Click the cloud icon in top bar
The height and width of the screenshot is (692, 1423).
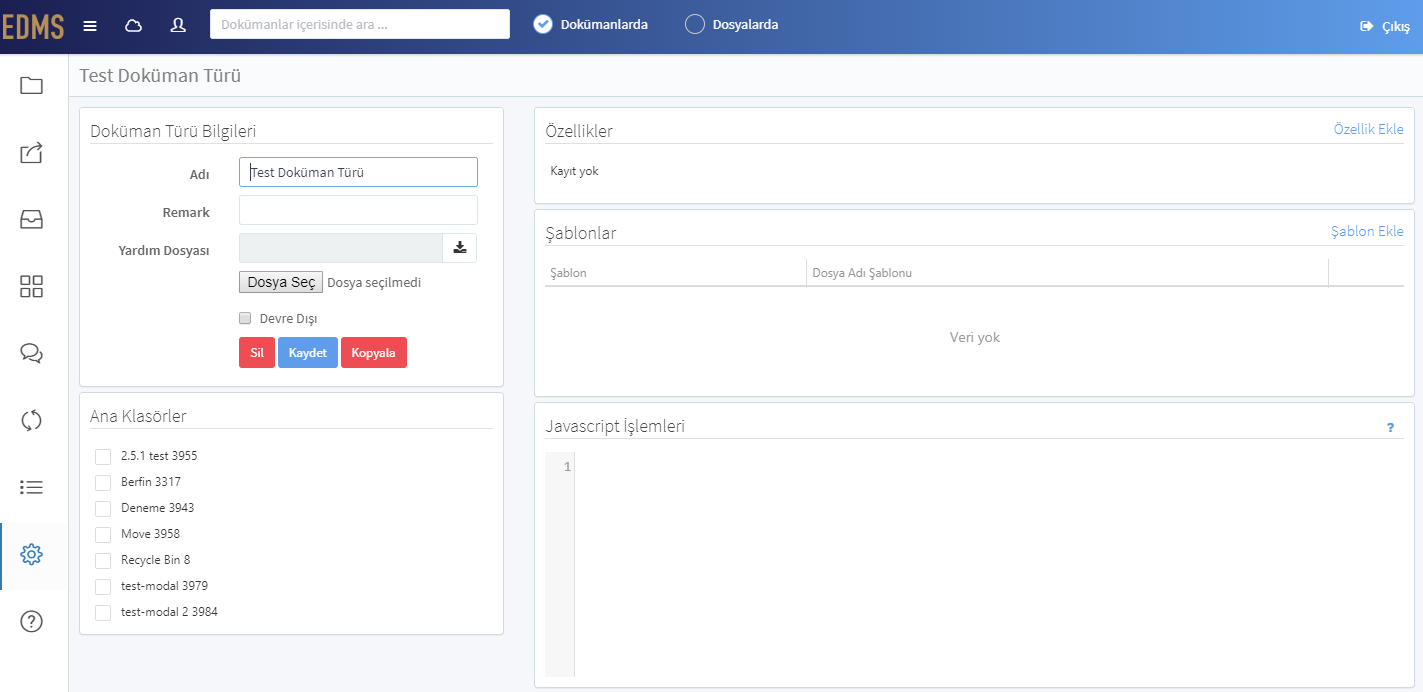pyautogui.click(x=133, y=26)
